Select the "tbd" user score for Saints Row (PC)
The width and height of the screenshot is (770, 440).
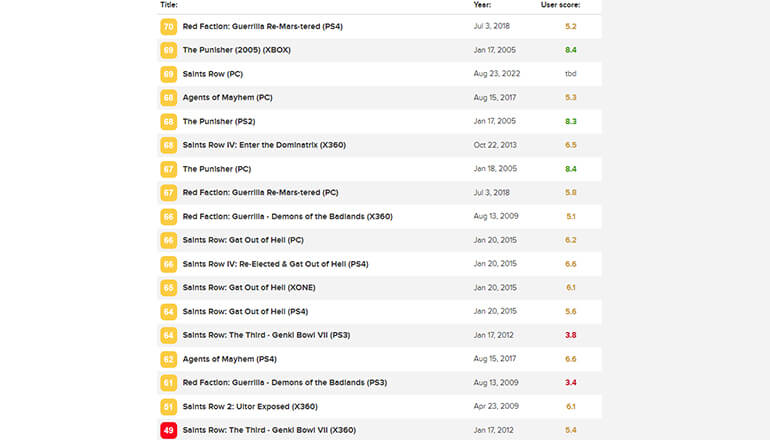click(x=571, y=74)
